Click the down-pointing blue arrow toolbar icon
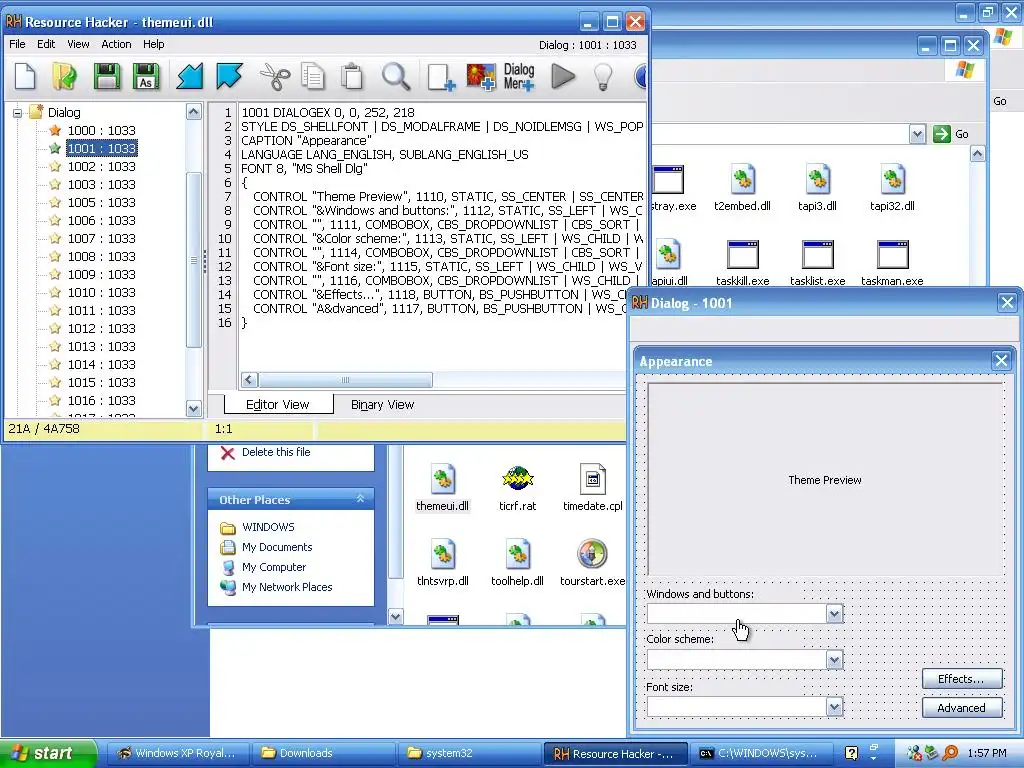The height and width of the screenshot is (768, 1024). pos(229,76)
